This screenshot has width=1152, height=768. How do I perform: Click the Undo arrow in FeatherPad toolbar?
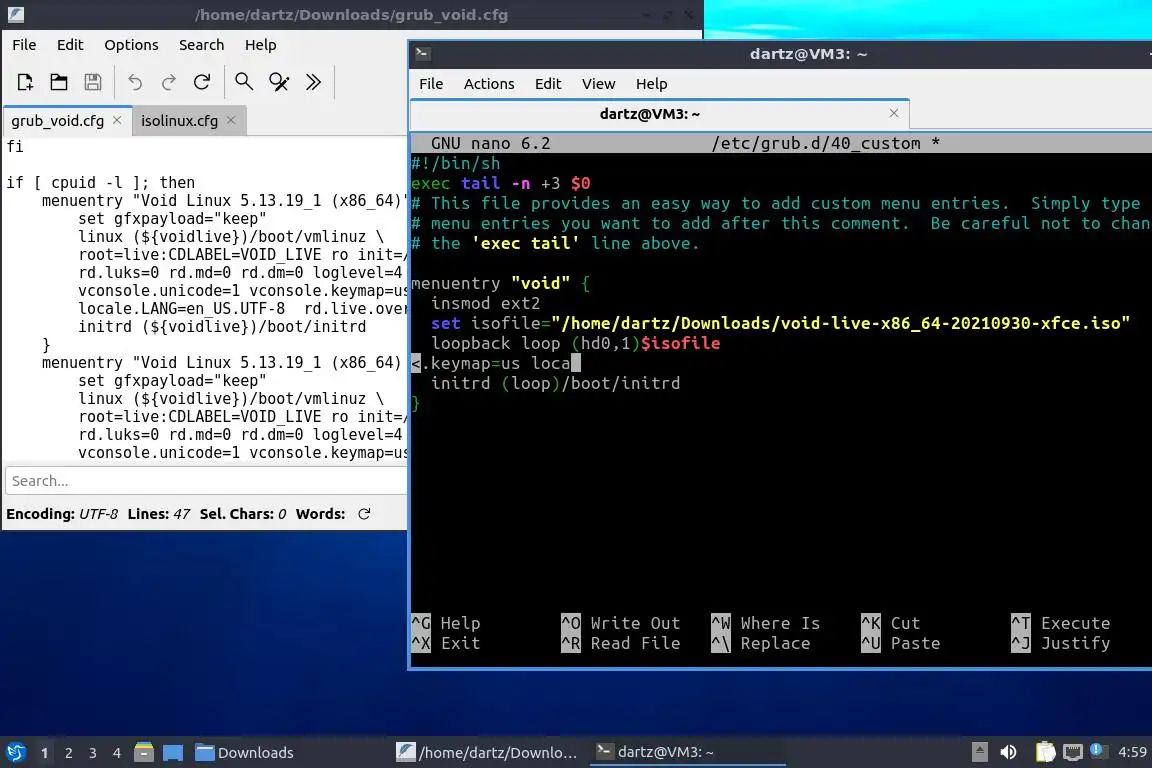tap(134, 82)
